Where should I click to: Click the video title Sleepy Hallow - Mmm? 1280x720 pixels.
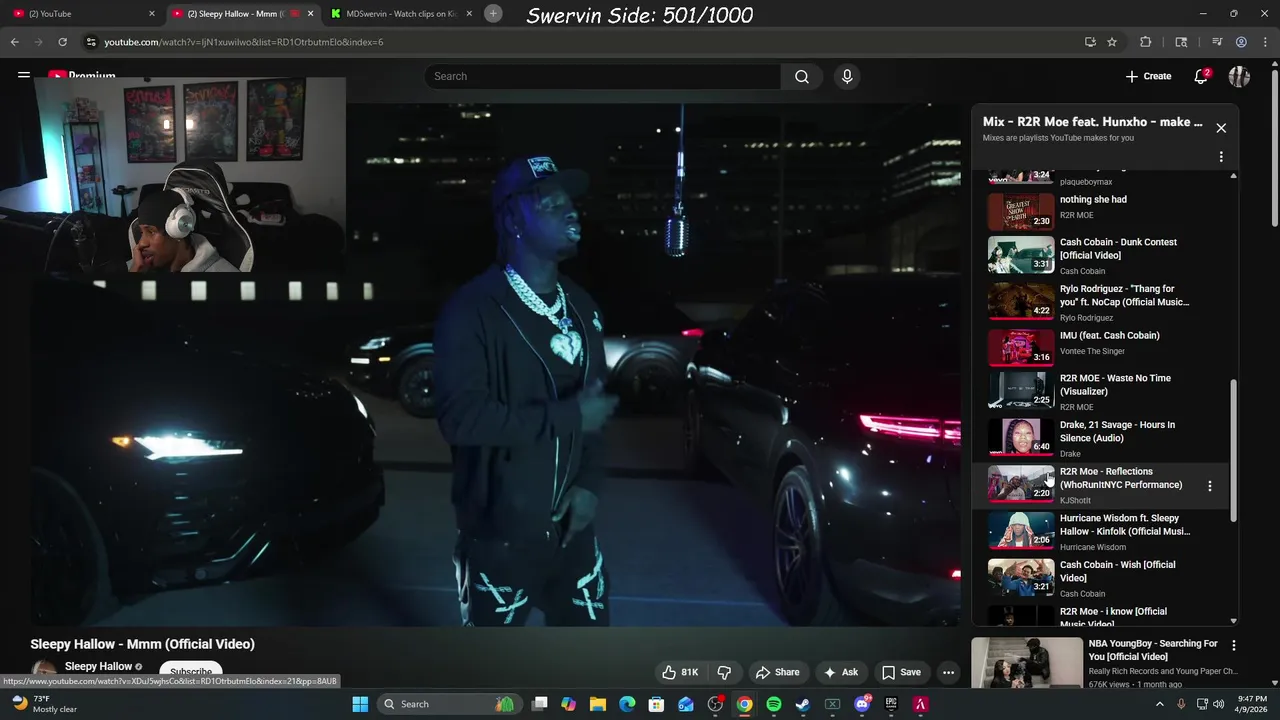(143, 644)
